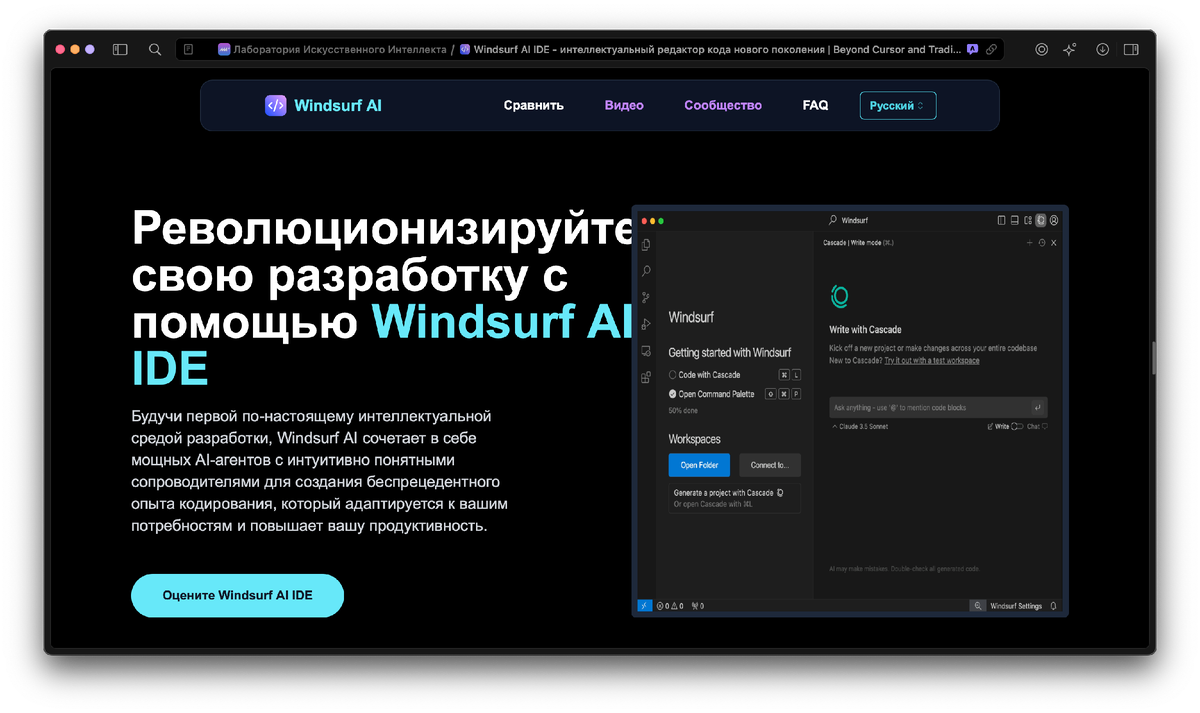Image resolution: width=1200 pixels, height=713 pixels.
Task: Open the Сообщество menu item
Action: click(723, 105)
